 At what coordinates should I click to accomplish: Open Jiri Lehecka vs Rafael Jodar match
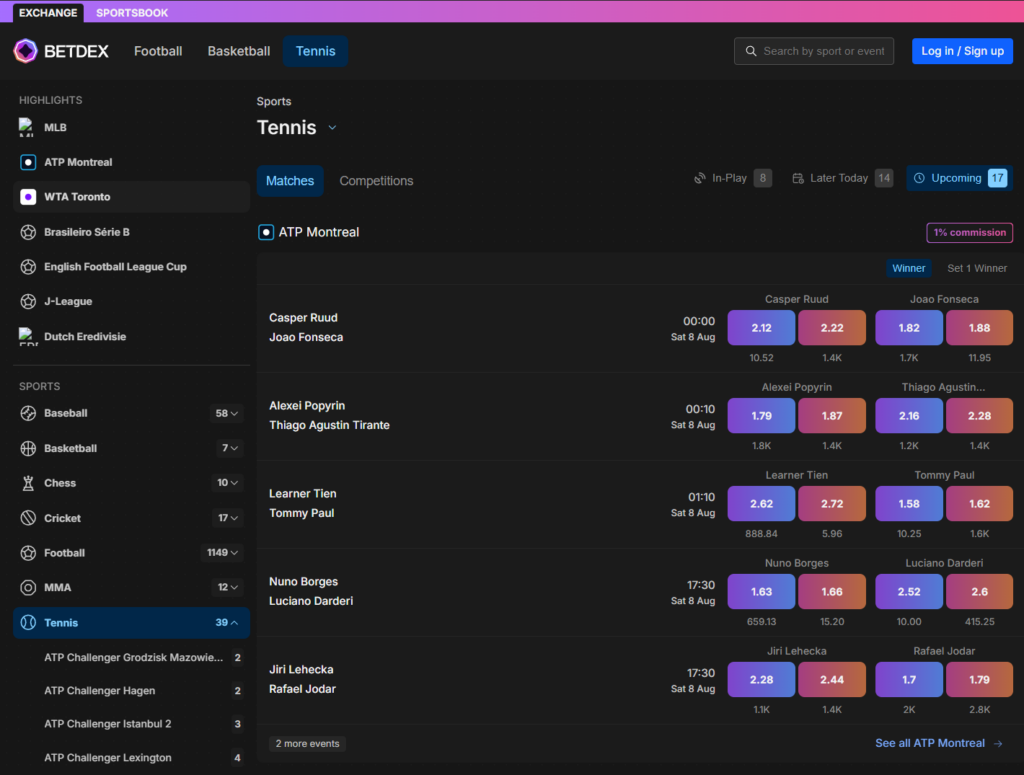tap(302, 679)
